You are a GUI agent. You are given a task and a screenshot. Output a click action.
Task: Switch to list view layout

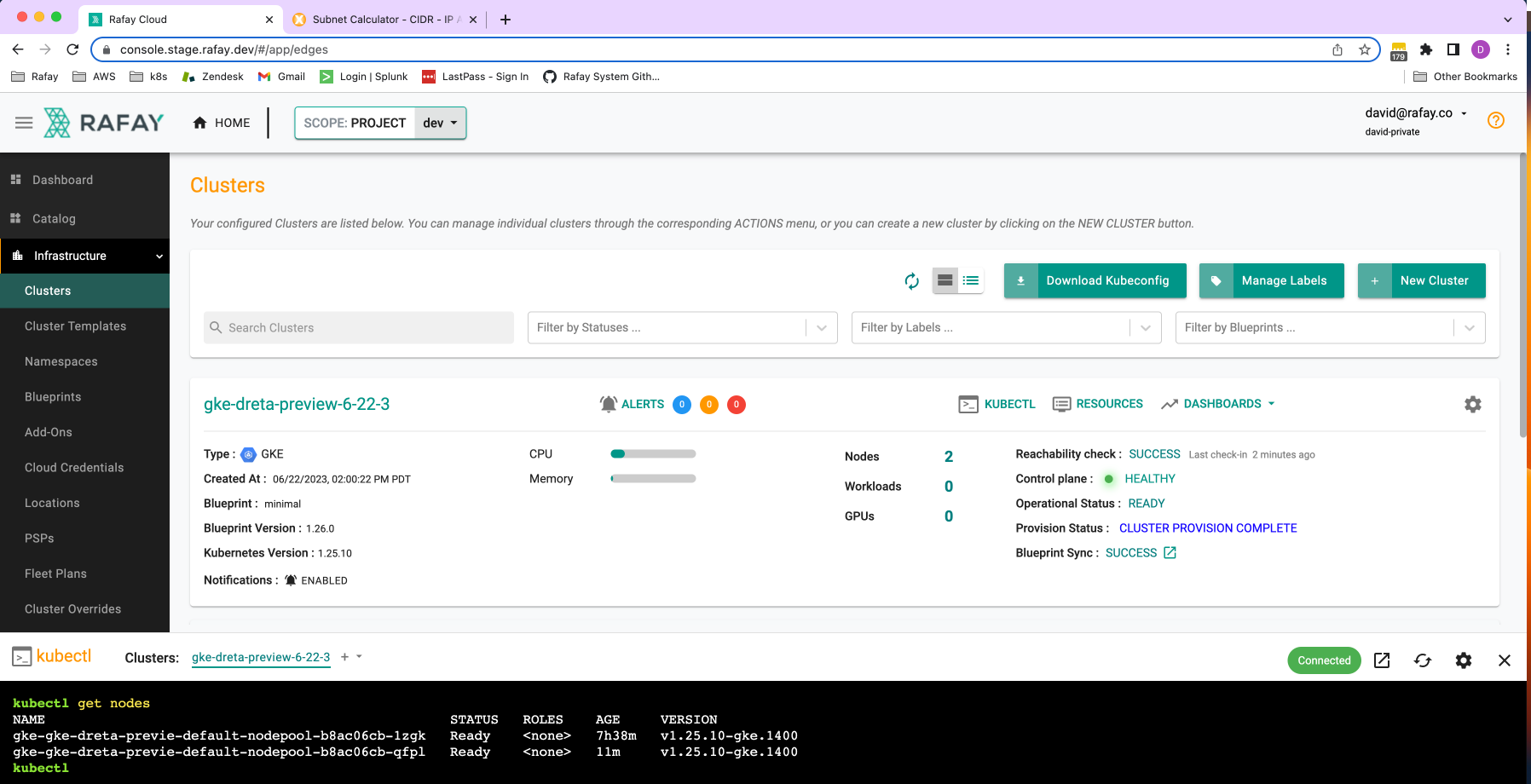click(x=971, y=280)
